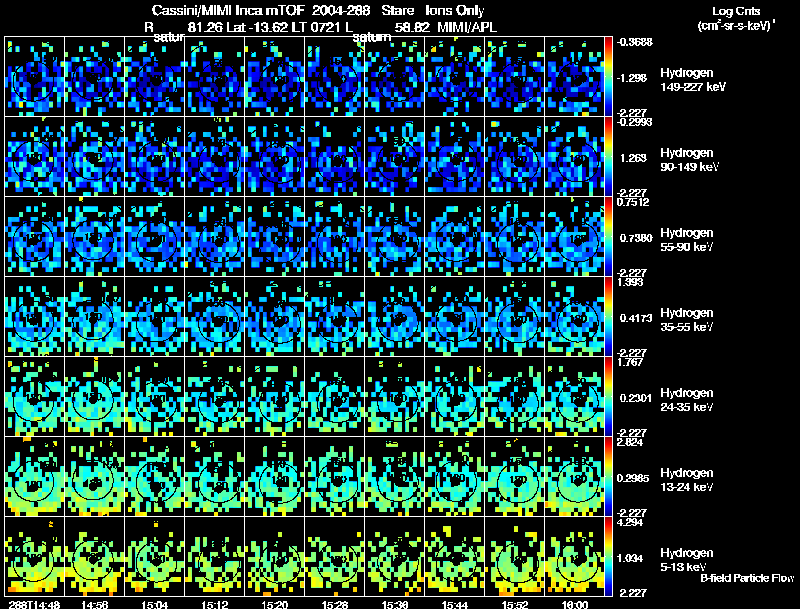Click the 'Hydrogen 90-149 keV' row label

click(x=689, y=160)
